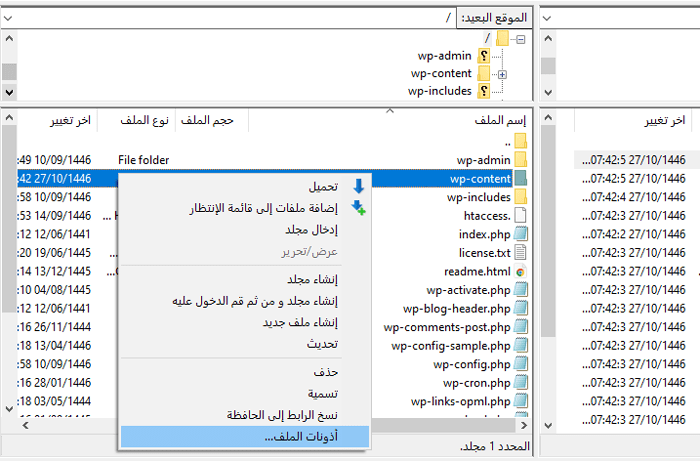Viewport: 700px width, 461px height.
Task: Click local pane tree scrollbar up arrow
Action: click(x=548, y=39)
